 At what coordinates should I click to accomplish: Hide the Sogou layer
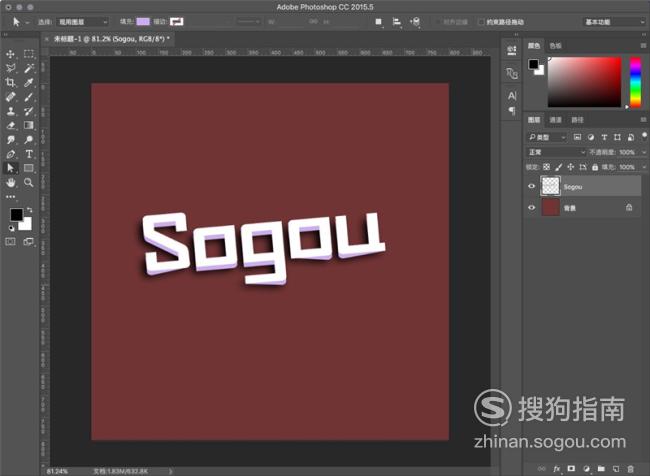pyautogui.click(x=531, y=186)
